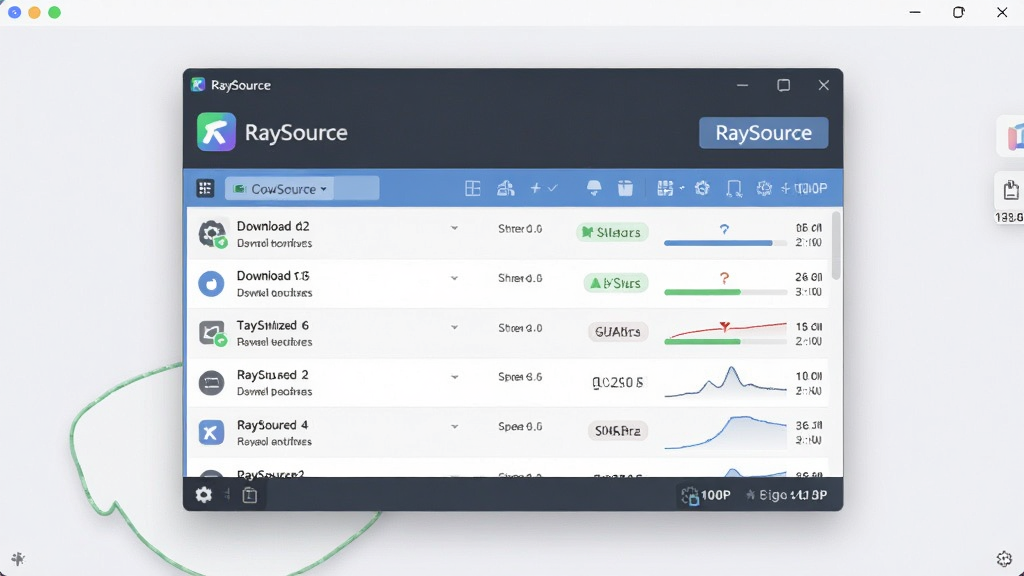Switch to table layout view in toolbar
The width and height of the screenshot is (1024, 576).
(x=472, y=189)
